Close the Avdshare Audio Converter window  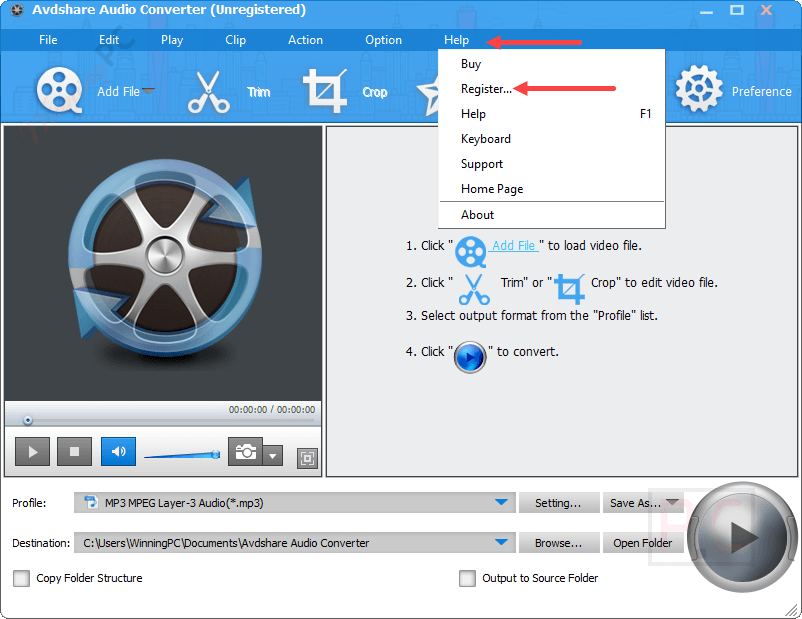[766, 10]
